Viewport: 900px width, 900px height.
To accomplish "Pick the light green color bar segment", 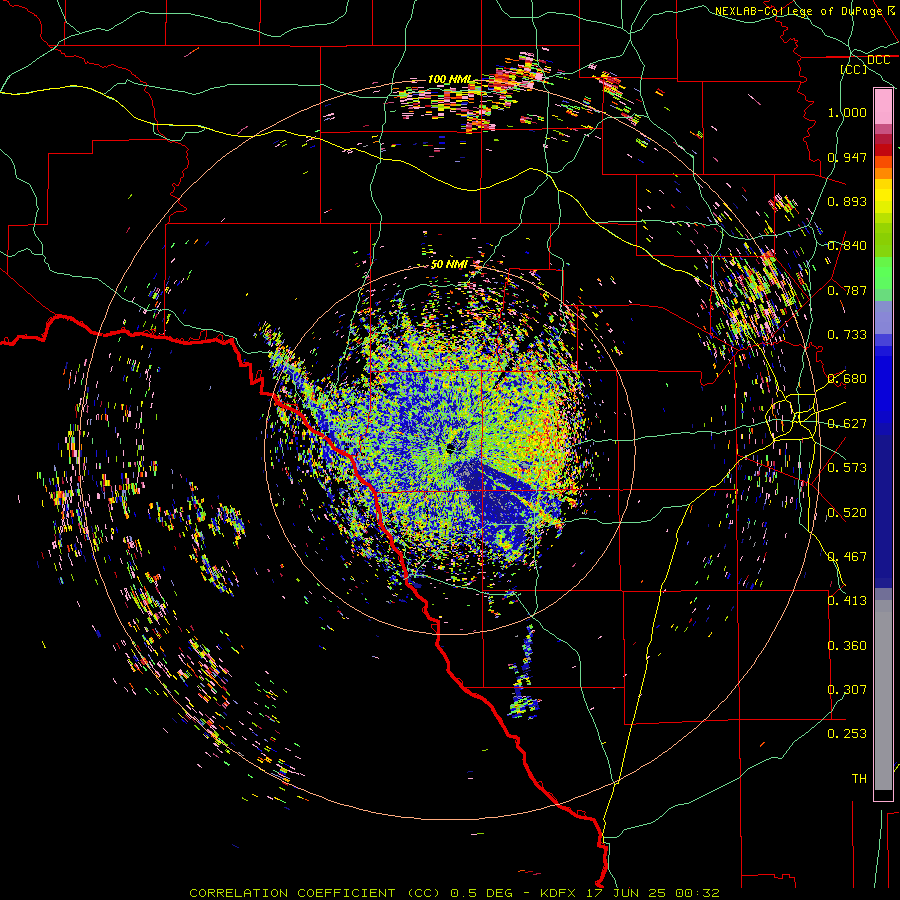I will point(883,273).
